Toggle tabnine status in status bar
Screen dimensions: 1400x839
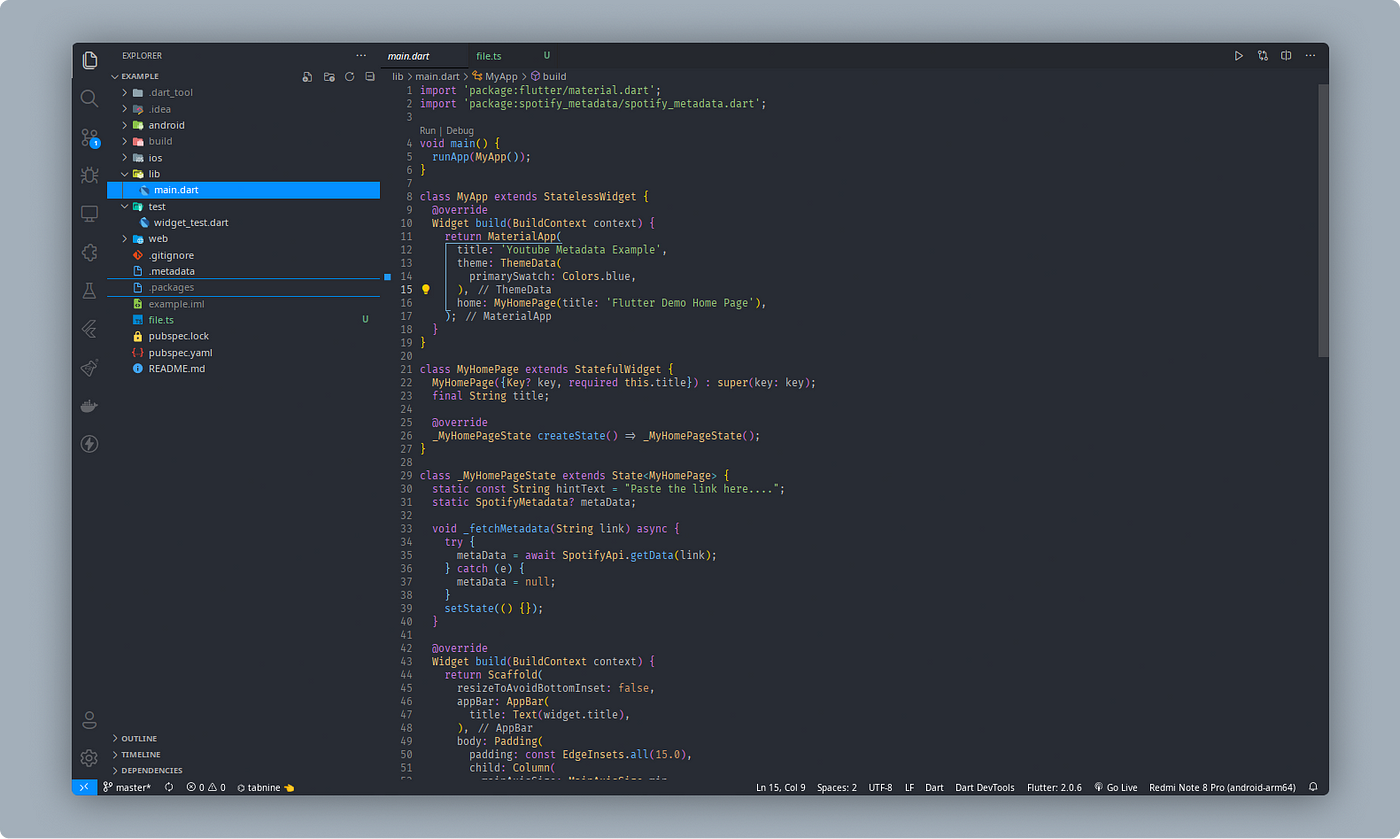coord(266,787)
